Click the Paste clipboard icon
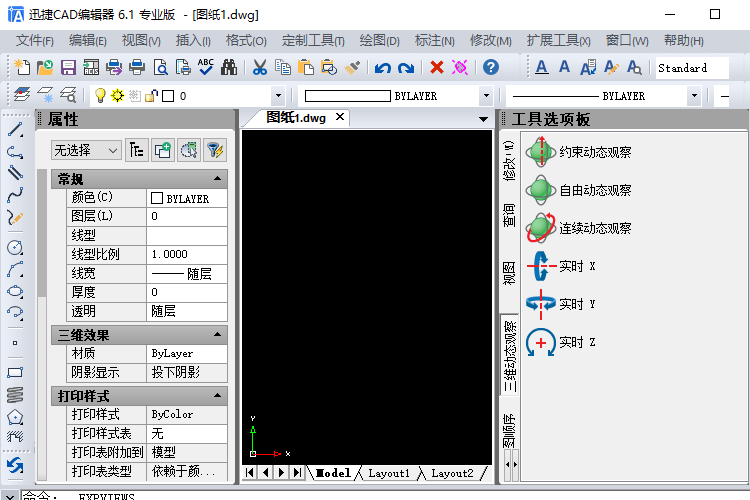The image size is (750, 500). click(x=305, y=67)
